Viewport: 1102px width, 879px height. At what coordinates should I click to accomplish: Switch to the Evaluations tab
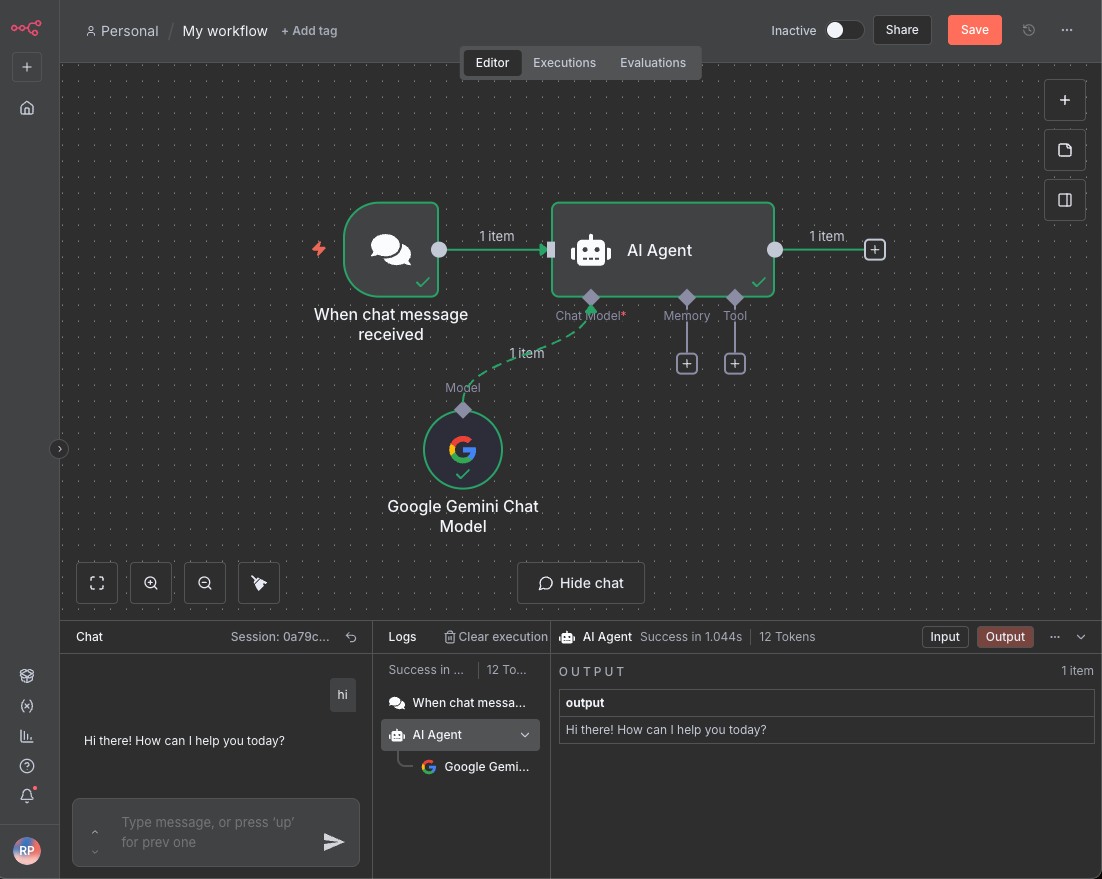pyautogui.click(x=652, y=62)
